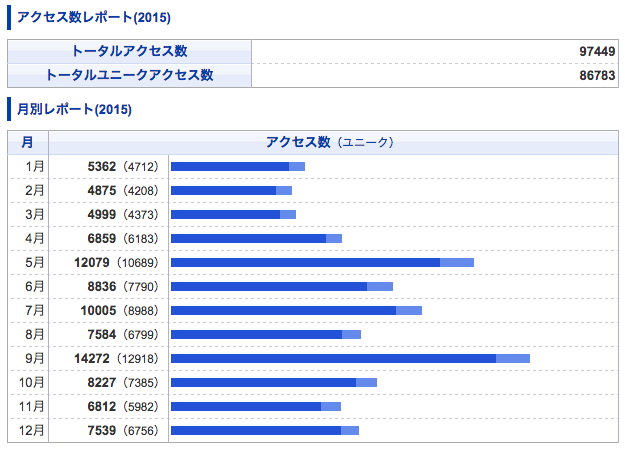Image resolution: width=625 pixels, height=449 pixels.
Task: Click the 月別レポート(2015) heading
Action: coord(74,109)
